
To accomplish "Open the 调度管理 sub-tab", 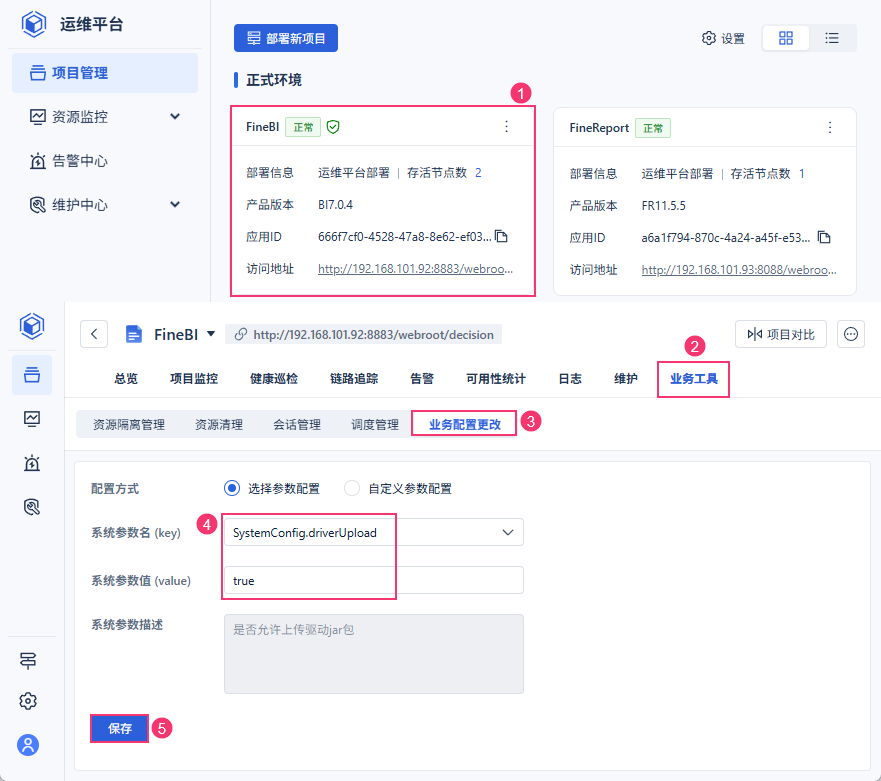I will pyautogui.click(x=375, y=424).
